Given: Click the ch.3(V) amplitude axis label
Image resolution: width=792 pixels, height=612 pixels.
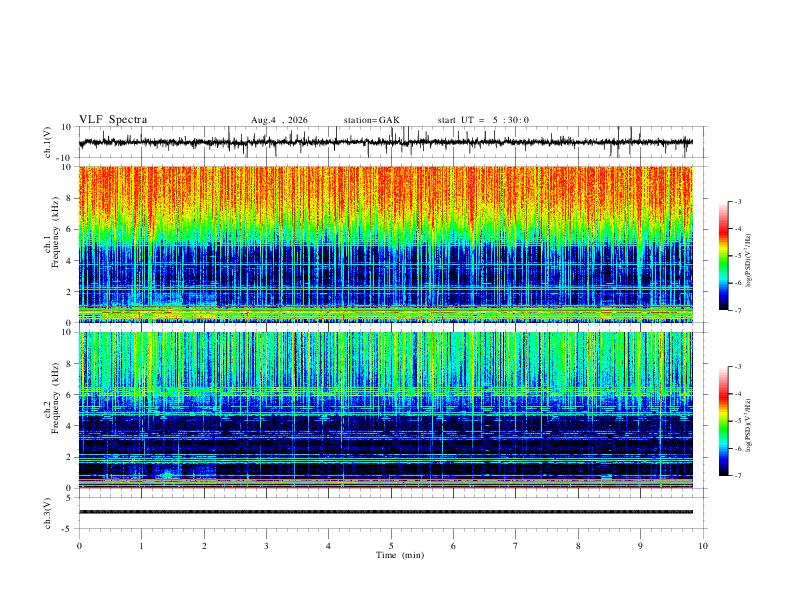Looking at the screenshot, I should pyautogui.click(x=48, y=513).
